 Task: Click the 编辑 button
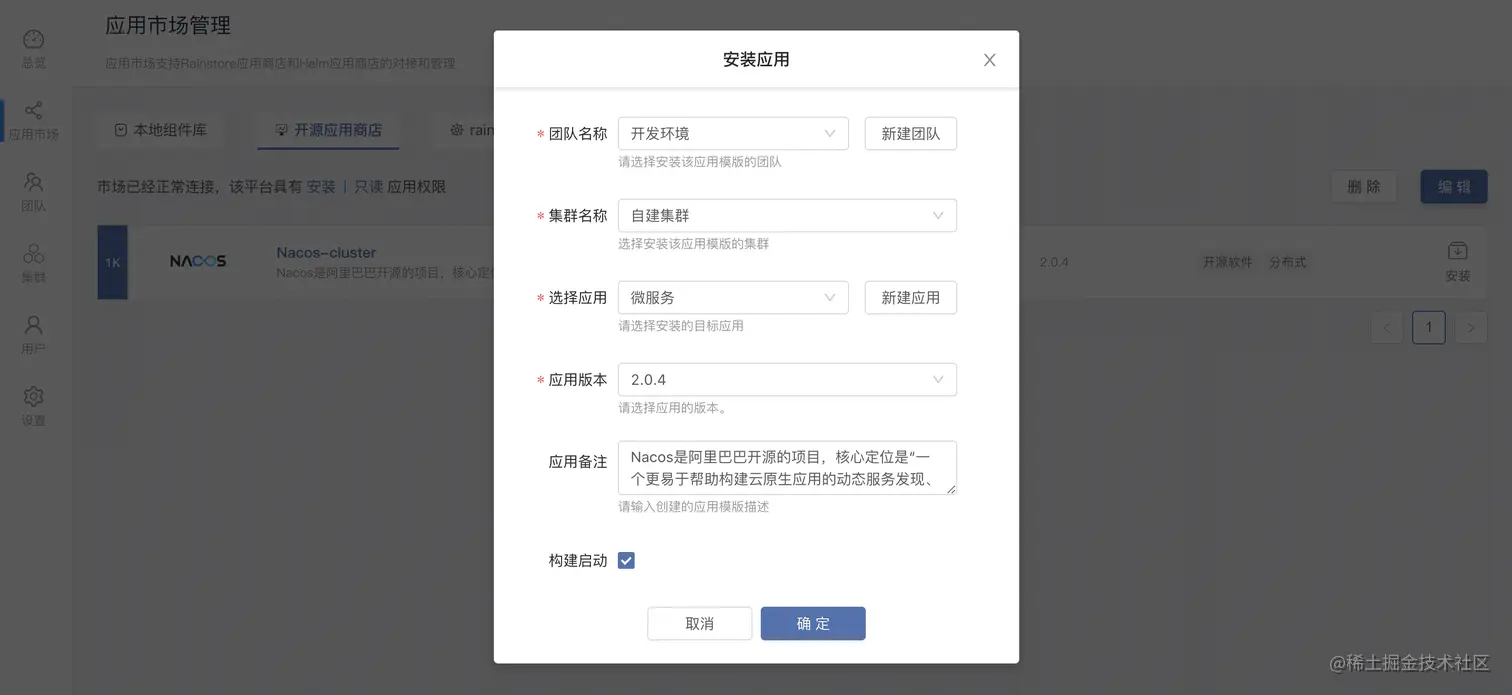click(1454, 187)
